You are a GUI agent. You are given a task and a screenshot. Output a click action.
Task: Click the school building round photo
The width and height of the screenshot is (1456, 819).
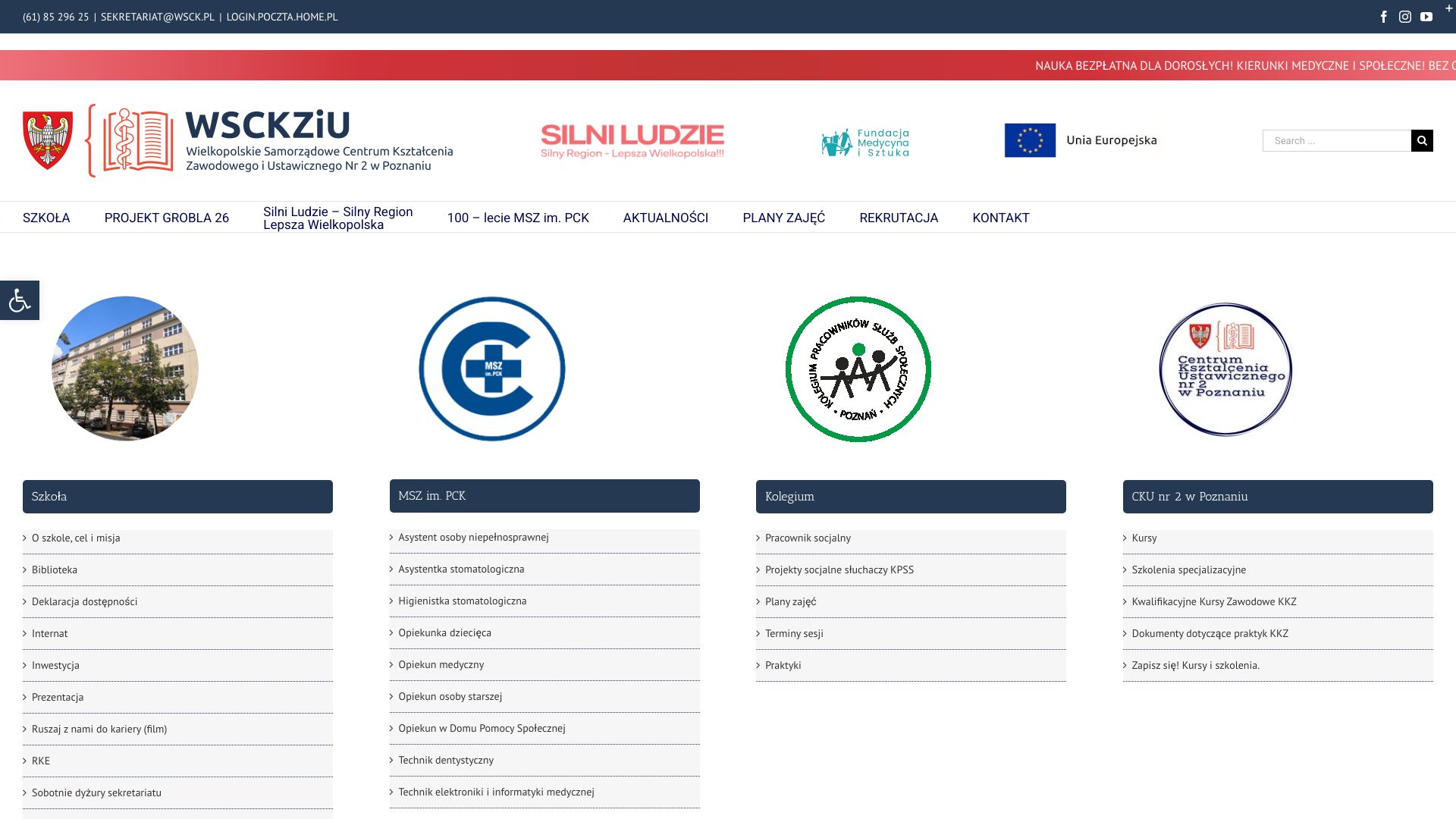(x=125, y=369)
